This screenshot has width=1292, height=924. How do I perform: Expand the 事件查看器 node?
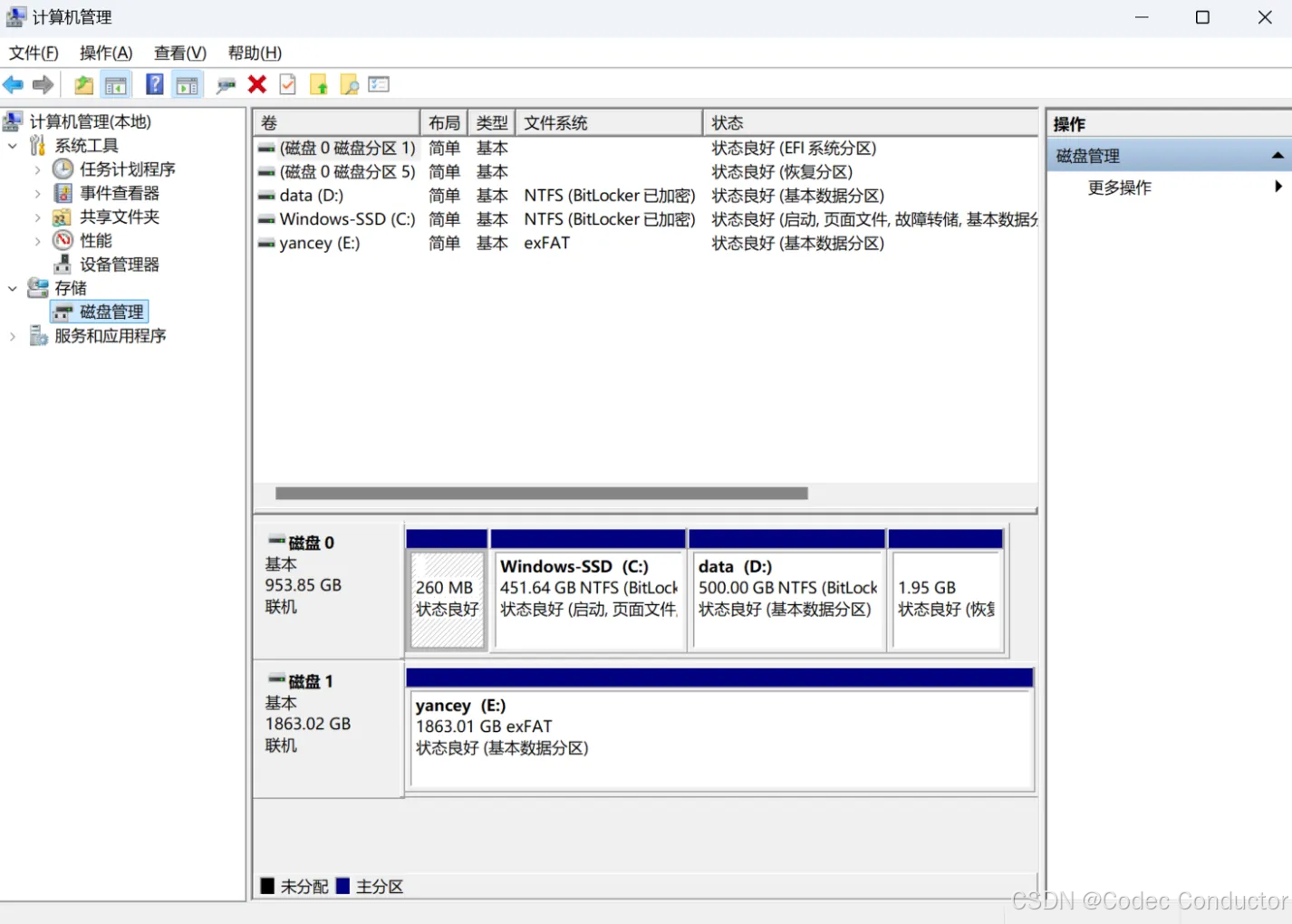(37, 193)
